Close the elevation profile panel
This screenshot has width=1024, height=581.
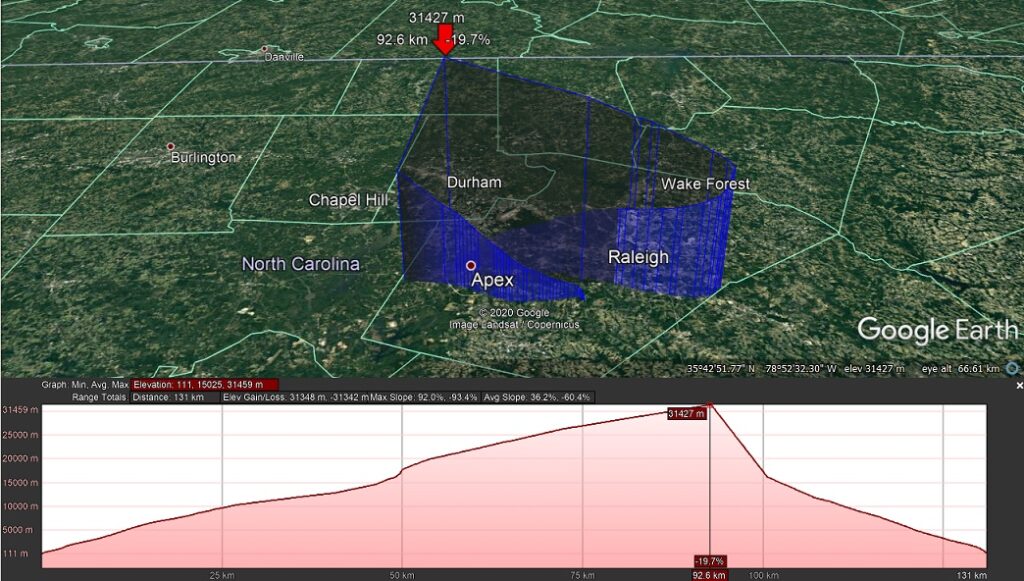[1019, 385]
